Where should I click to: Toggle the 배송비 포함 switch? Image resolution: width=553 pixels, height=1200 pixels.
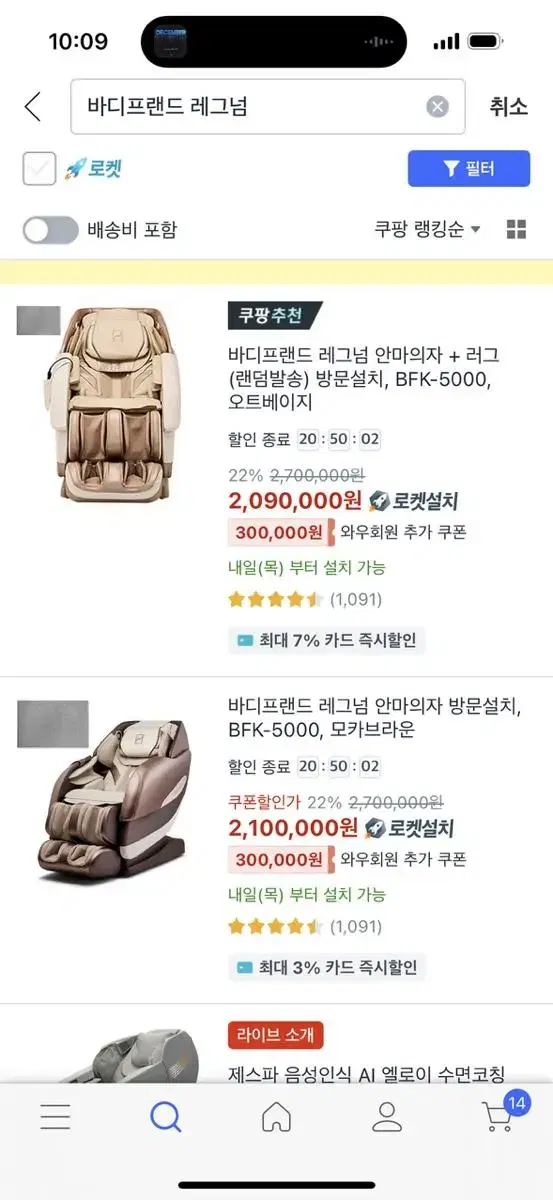[50, 230]
